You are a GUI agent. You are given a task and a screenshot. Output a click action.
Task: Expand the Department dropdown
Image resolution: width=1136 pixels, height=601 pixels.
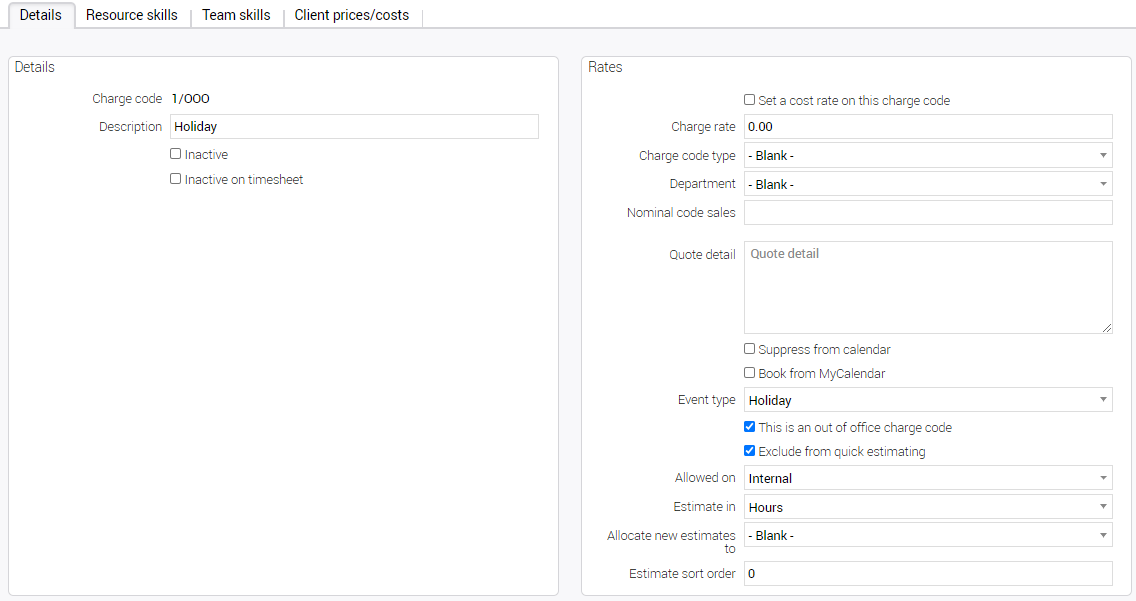tap(927, 184)
